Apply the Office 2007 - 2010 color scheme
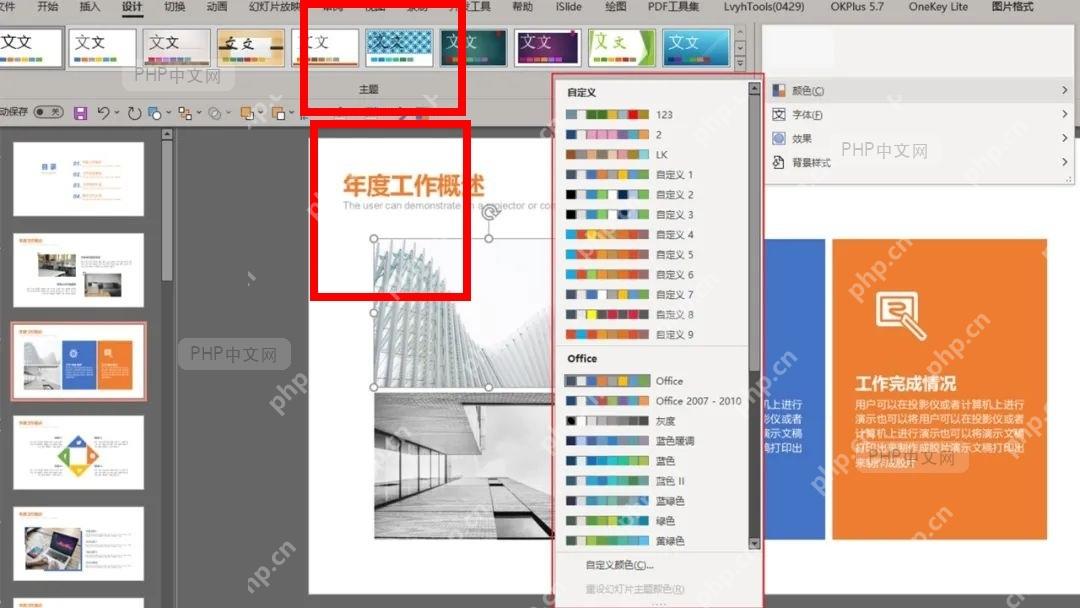The width and height of the screenshot is (1080, 608). pyautogui.click(x=653, y=401)
